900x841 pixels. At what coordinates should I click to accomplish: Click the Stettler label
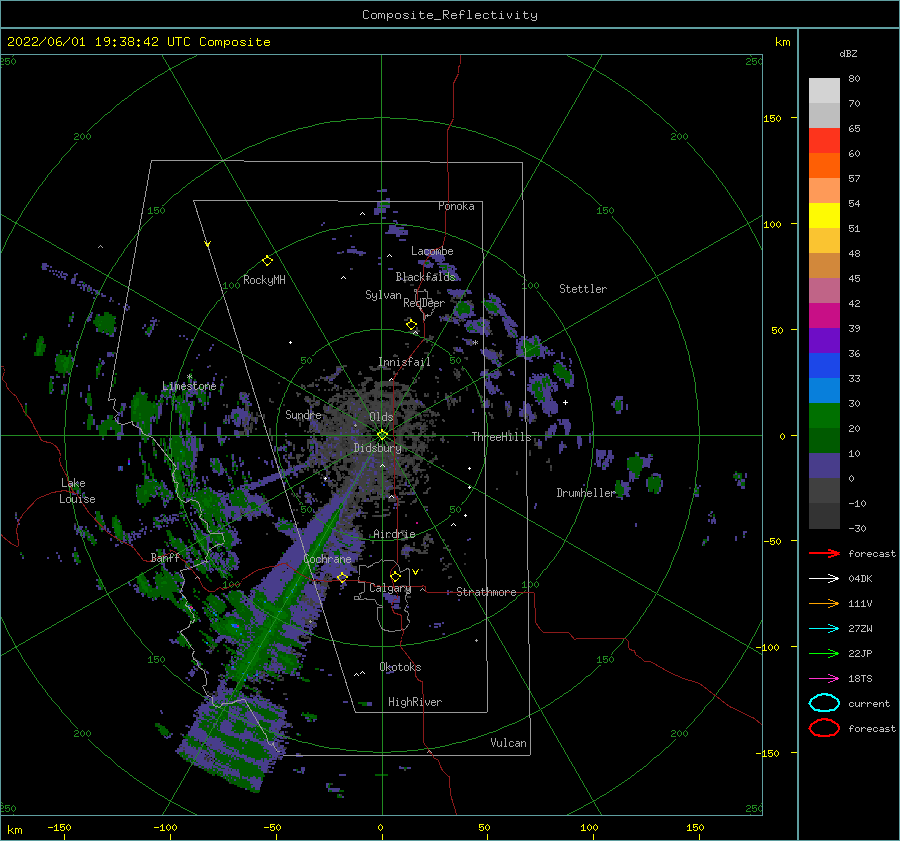[583, 289]
